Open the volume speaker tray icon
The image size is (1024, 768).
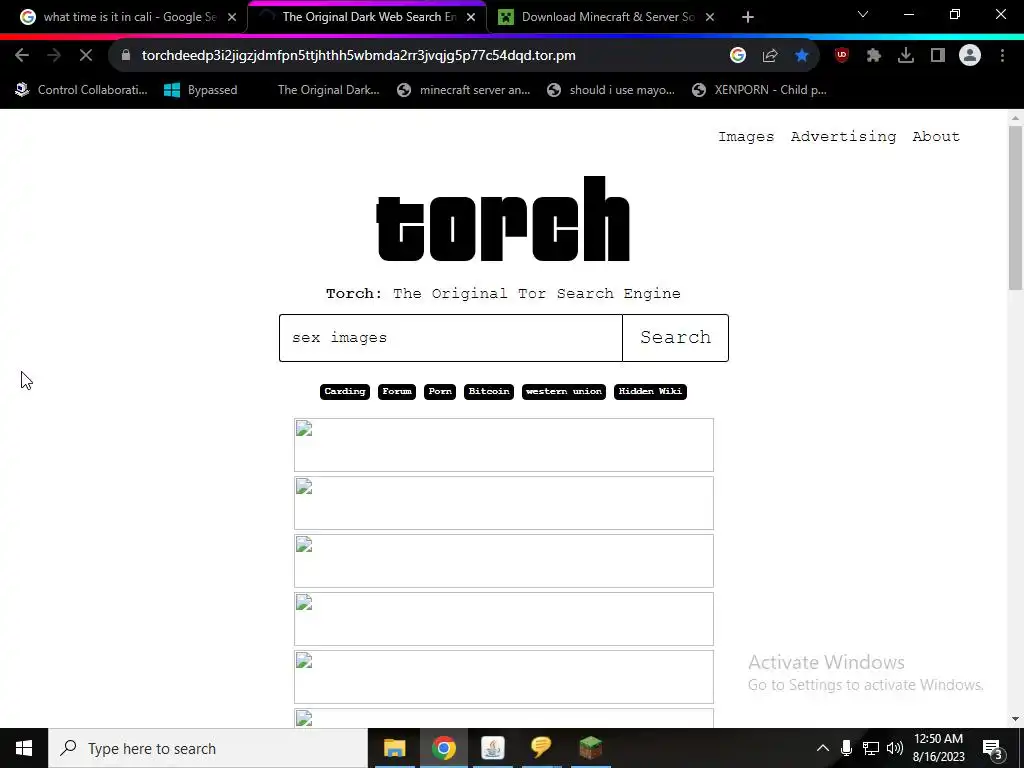coord(895,748)
